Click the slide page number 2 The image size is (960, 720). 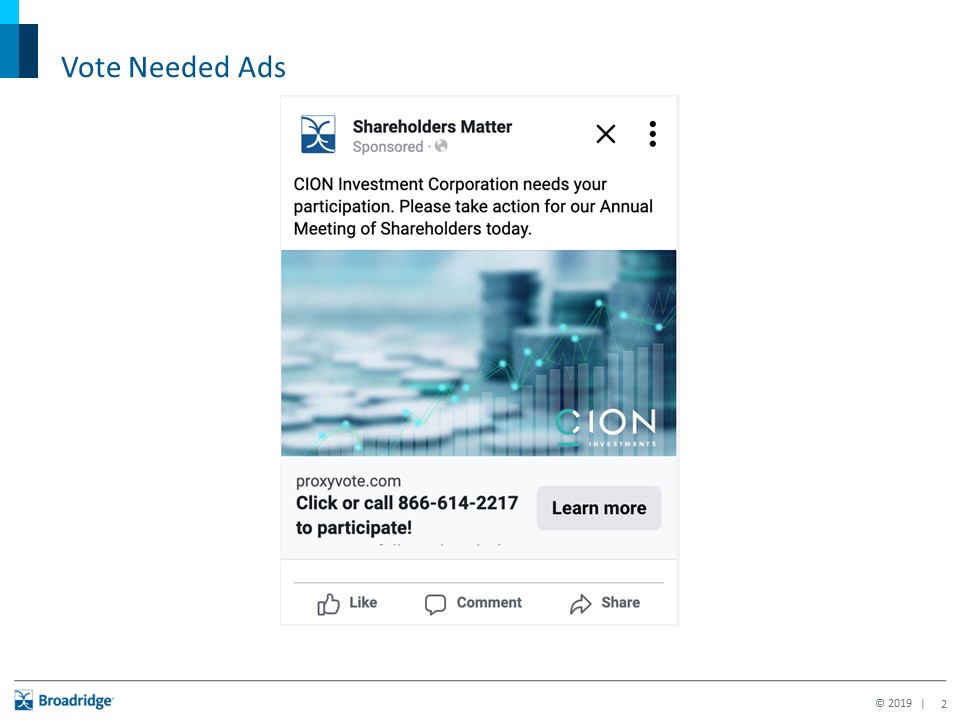(943, 703)
